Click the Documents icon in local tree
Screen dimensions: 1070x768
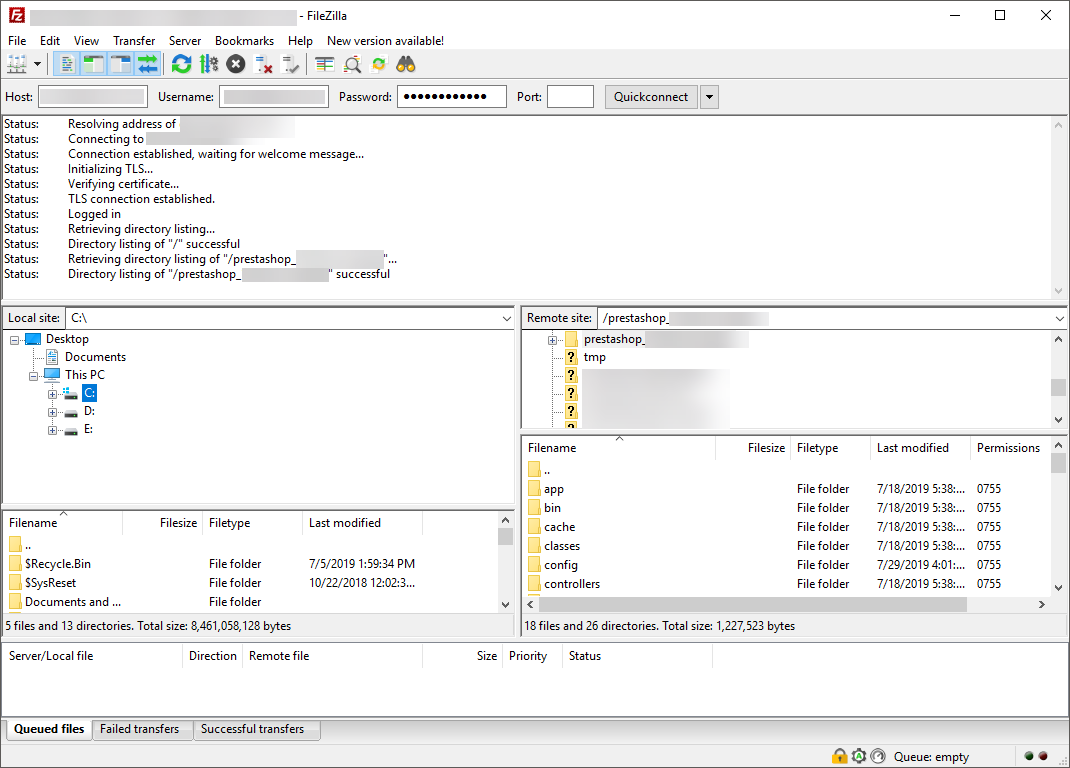point(52,356)
